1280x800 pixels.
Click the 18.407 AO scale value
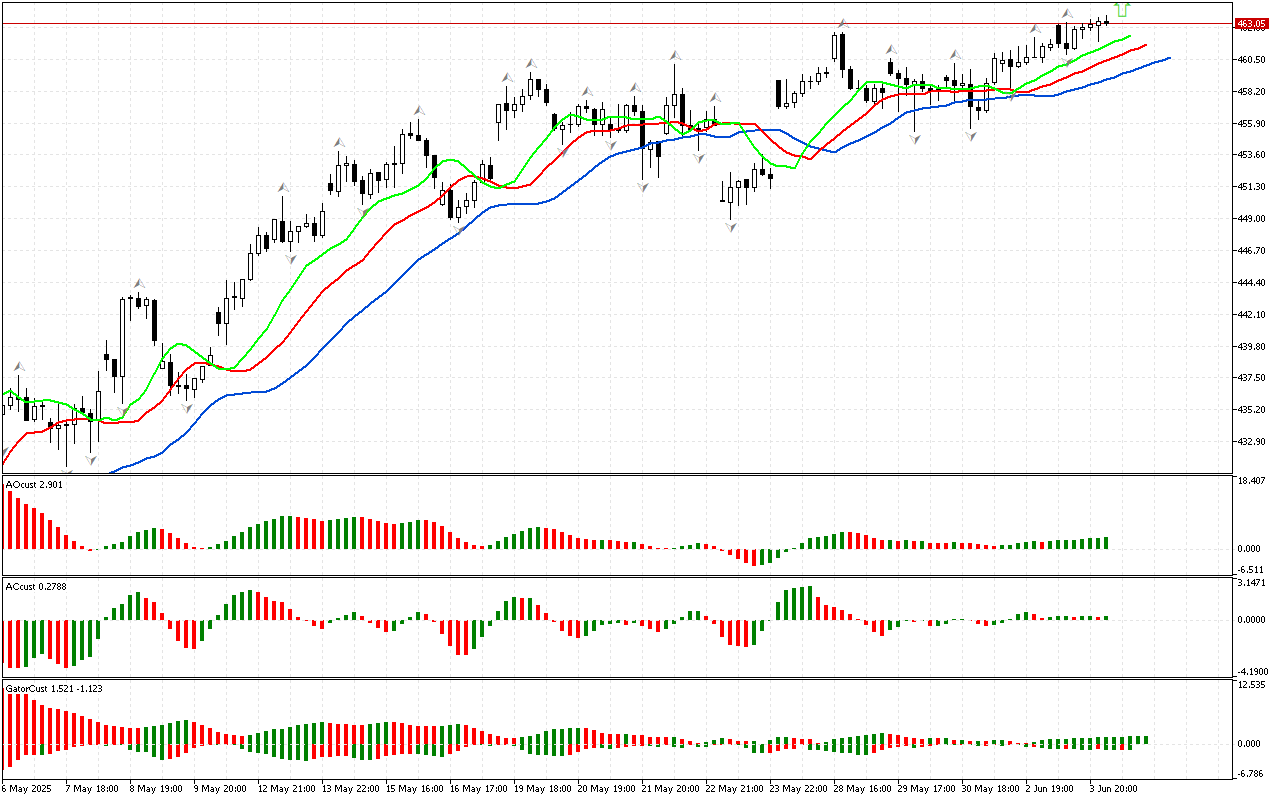click(x=1252, y=481)
